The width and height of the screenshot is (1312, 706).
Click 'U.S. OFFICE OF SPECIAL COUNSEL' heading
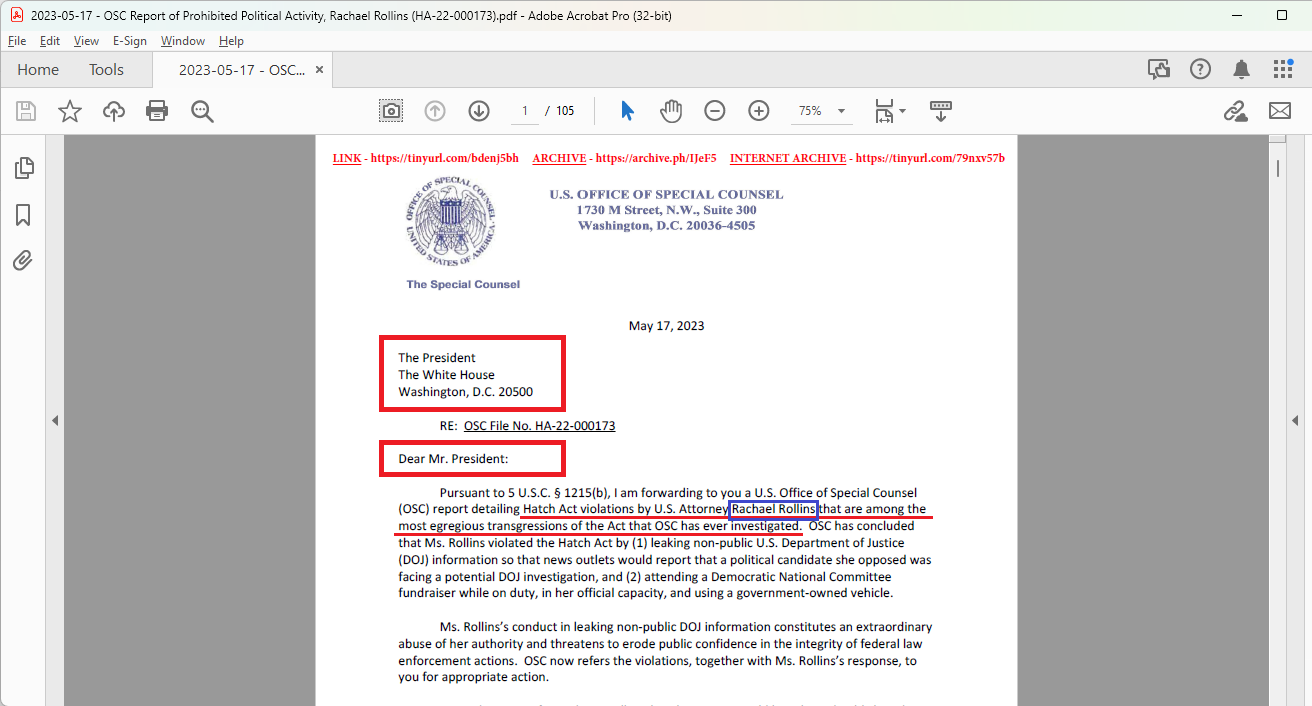coord(666,195)
